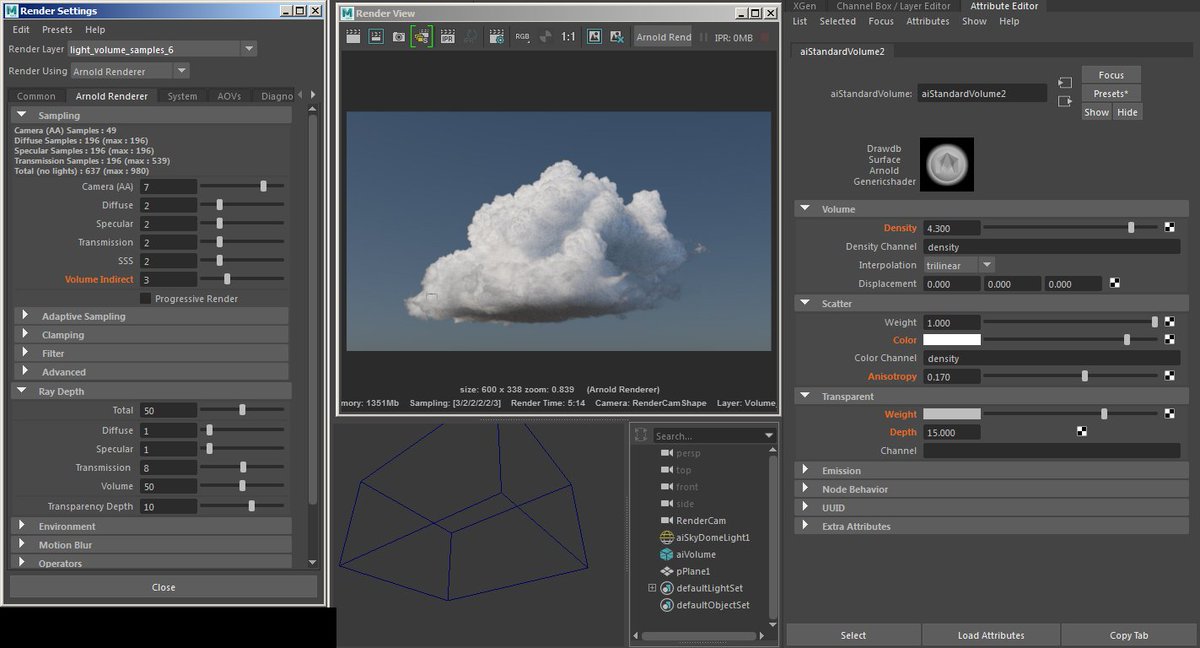
Task: Expand the Adaptive Sampling section
Action: tap(24, 316)
